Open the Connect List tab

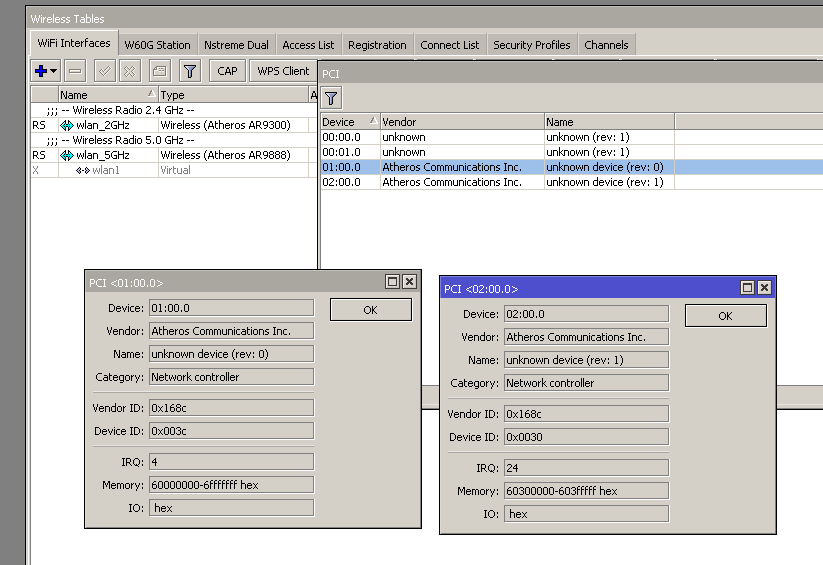(450, 45)
